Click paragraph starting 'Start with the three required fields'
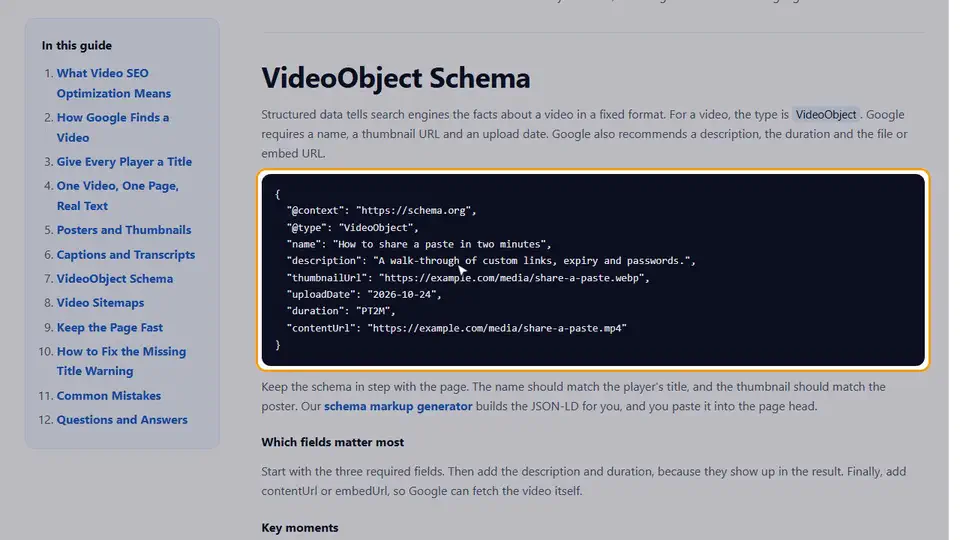960x540 pixels. (583, 481)
